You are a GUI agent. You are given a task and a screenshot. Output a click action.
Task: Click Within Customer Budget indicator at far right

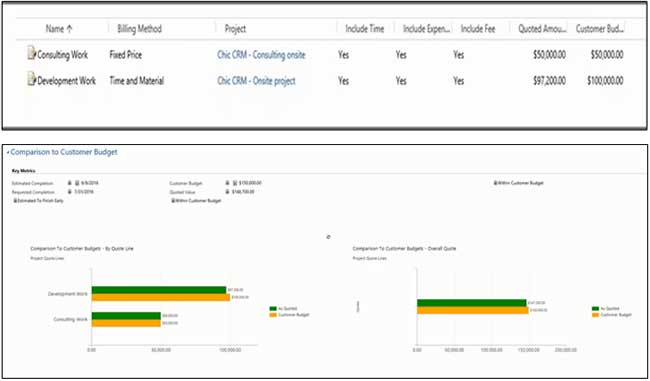point(519,183)
